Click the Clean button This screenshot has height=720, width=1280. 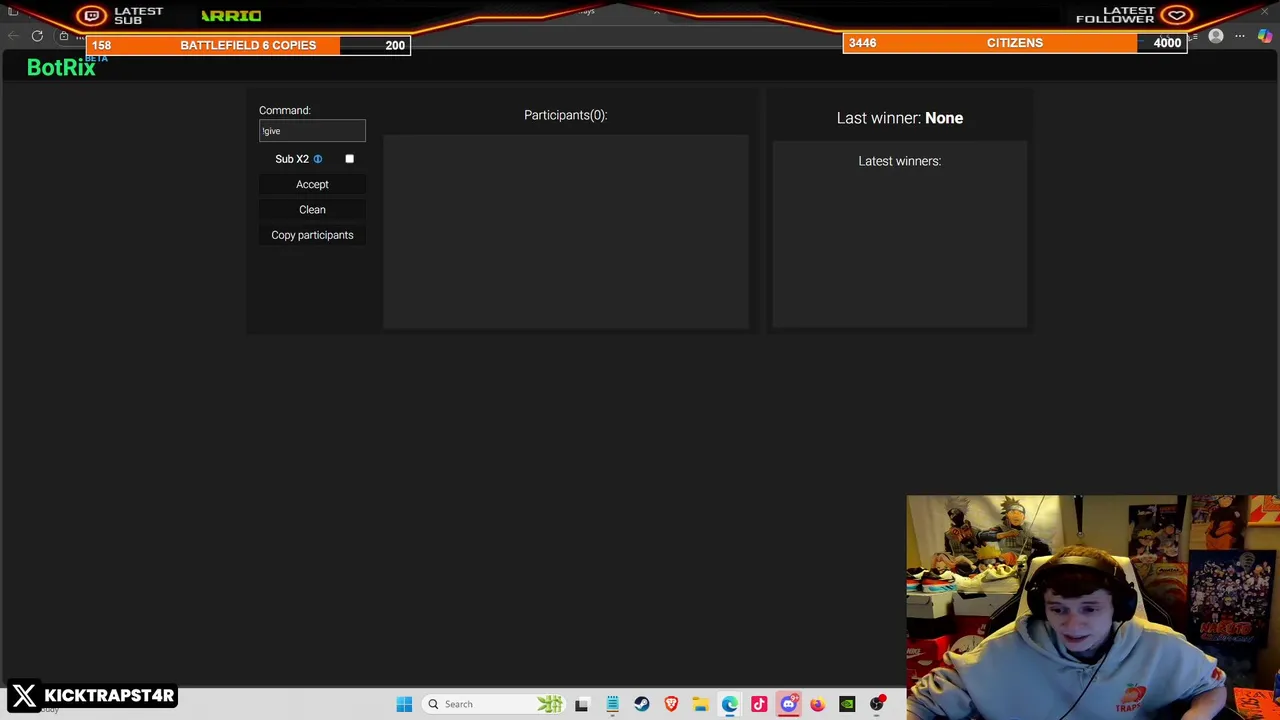click(x=312, y=210)
